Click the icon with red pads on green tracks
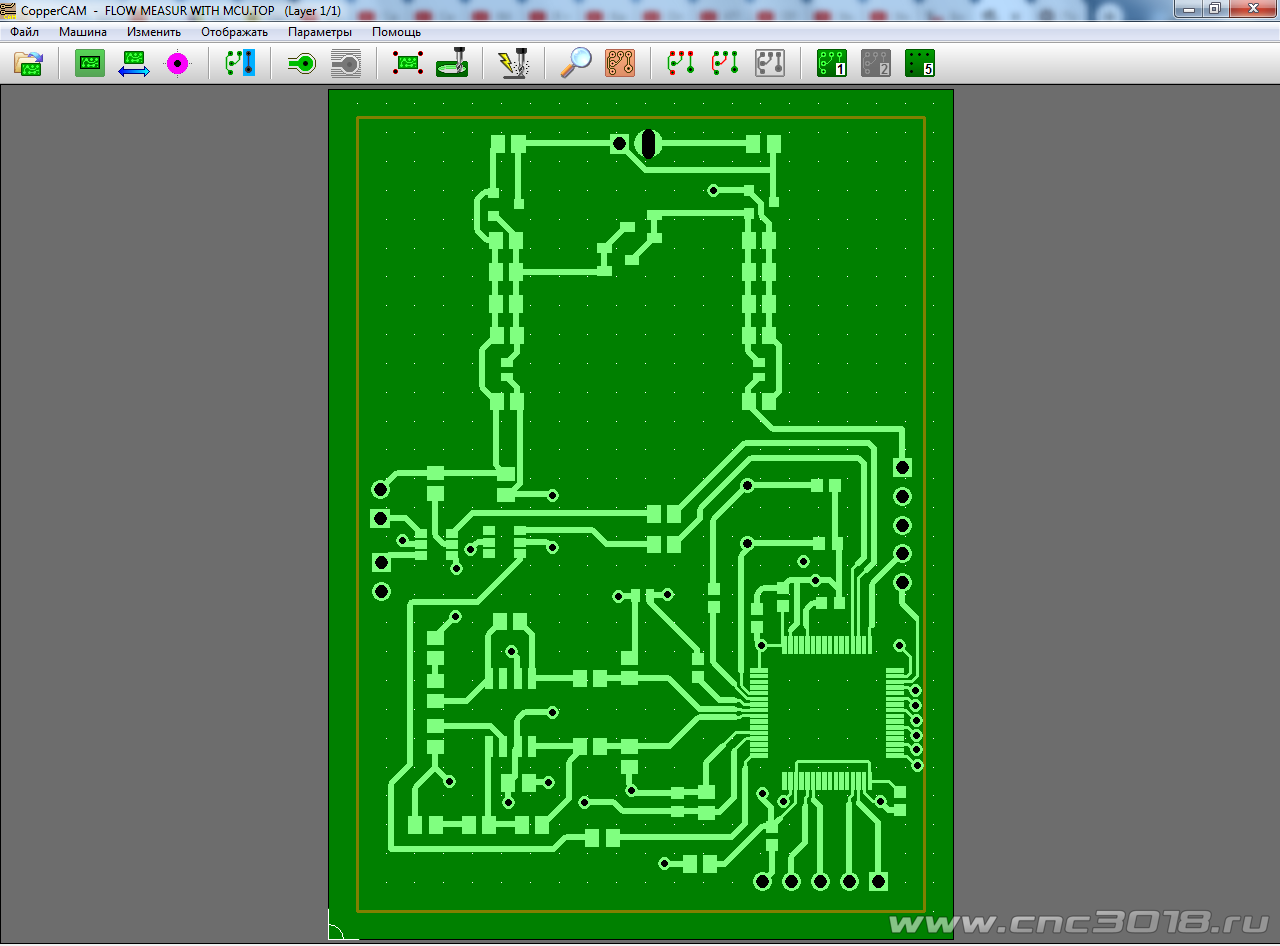 (x=681, y=64)
